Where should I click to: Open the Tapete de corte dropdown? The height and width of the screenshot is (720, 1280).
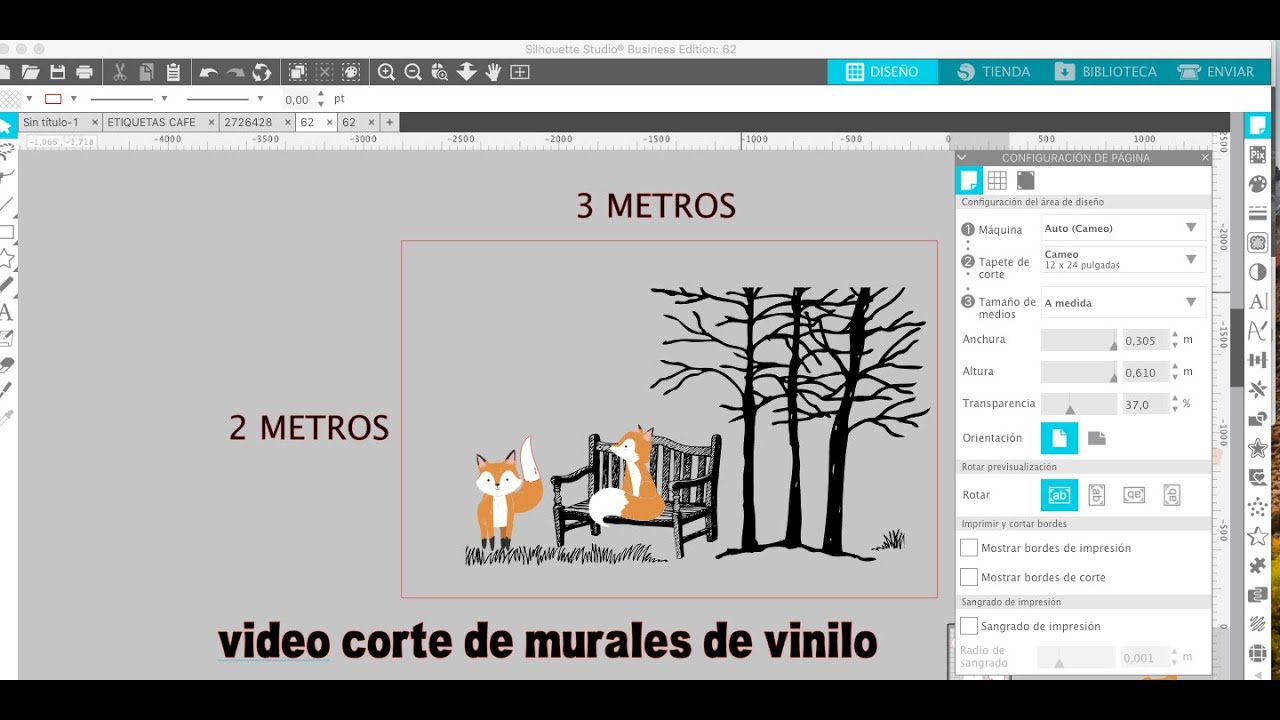tap(1123, 260)
